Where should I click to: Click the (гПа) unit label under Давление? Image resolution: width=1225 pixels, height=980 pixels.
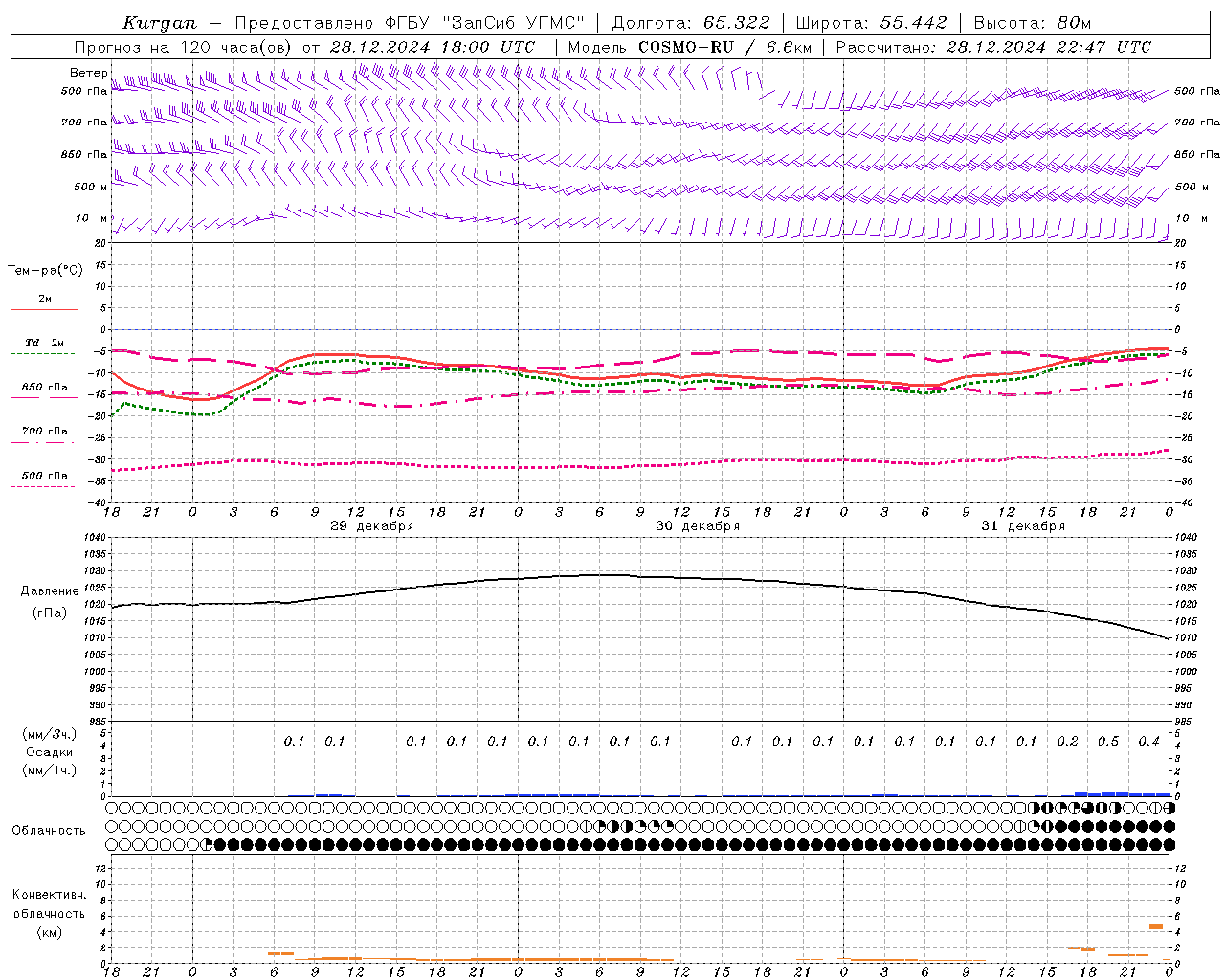[50, 613]
